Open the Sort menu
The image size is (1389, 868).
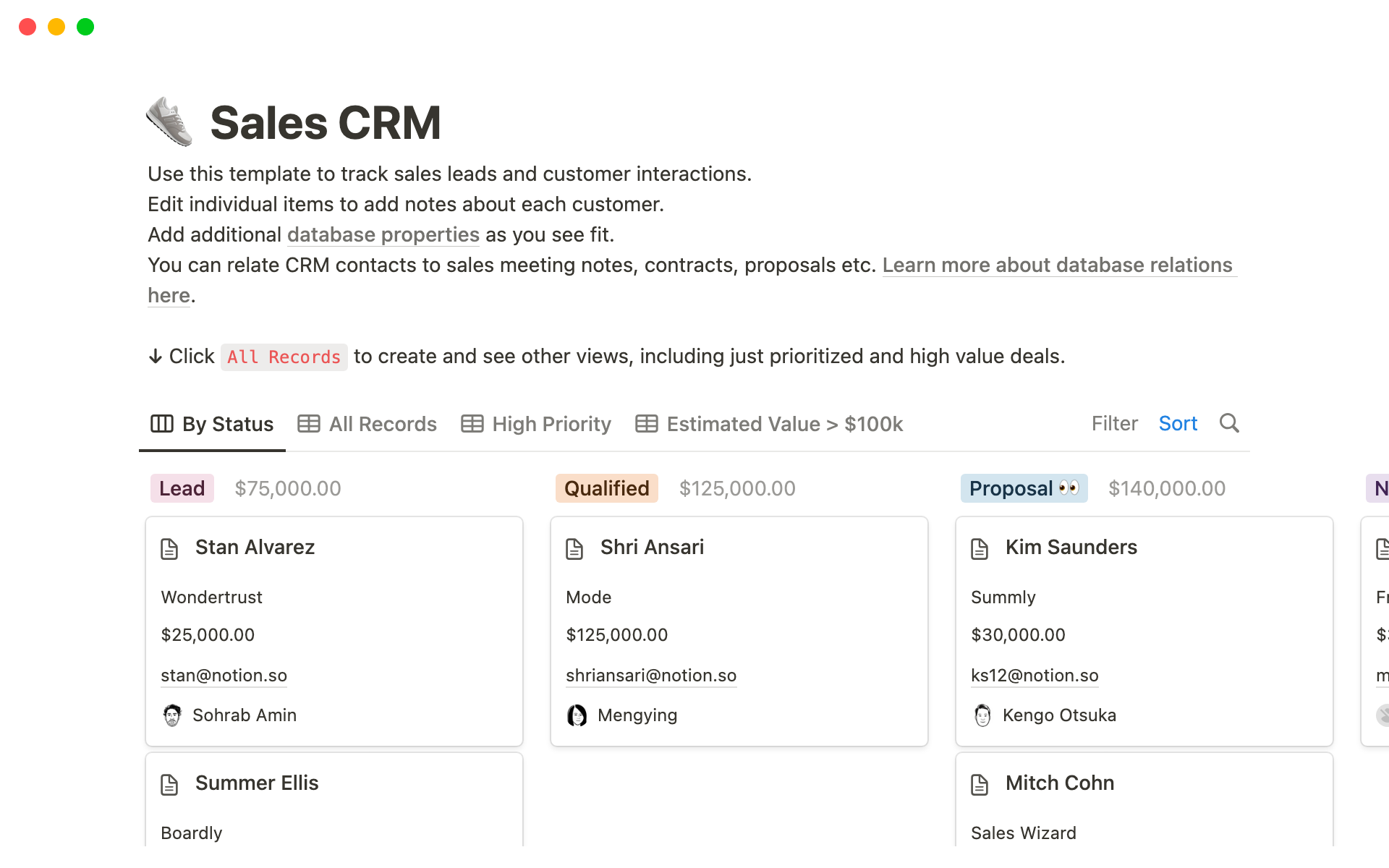[1178, 424]
